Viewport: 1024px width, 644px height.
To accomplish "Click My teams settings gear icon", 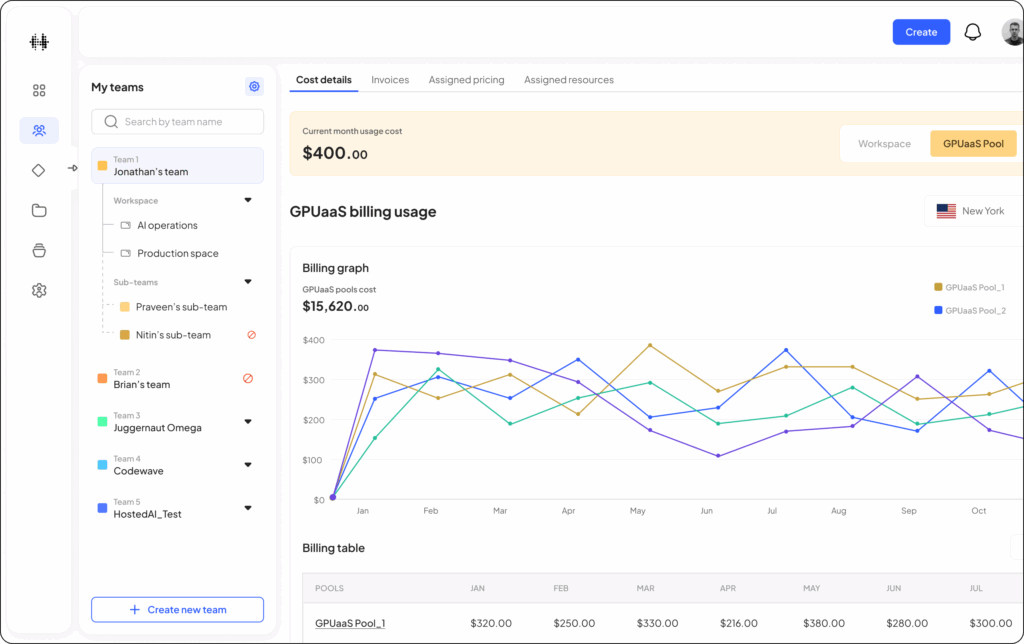I will [254, 87].
